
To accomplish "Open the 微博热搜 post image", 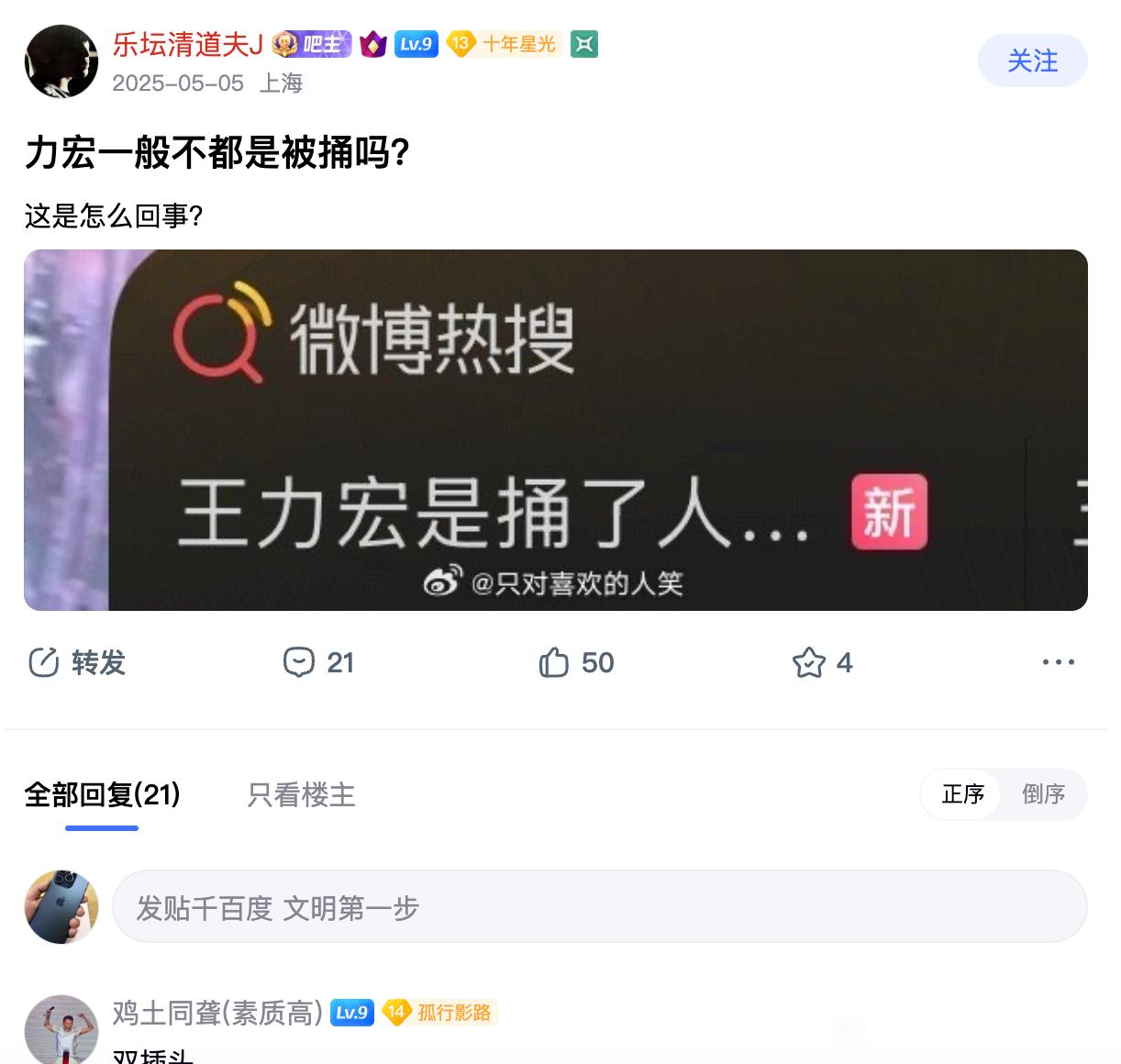I will click(556, 430).
